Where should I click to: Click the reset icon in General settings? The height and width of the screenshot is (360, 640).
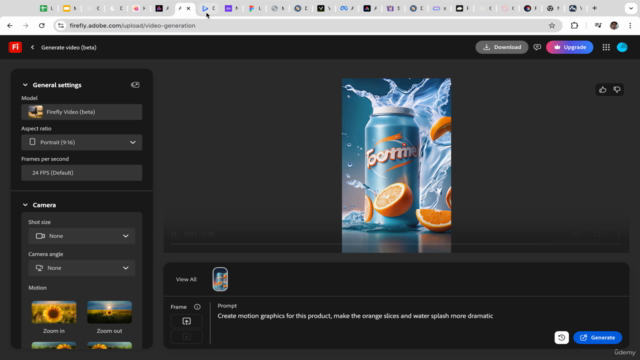tap(135, 85)
